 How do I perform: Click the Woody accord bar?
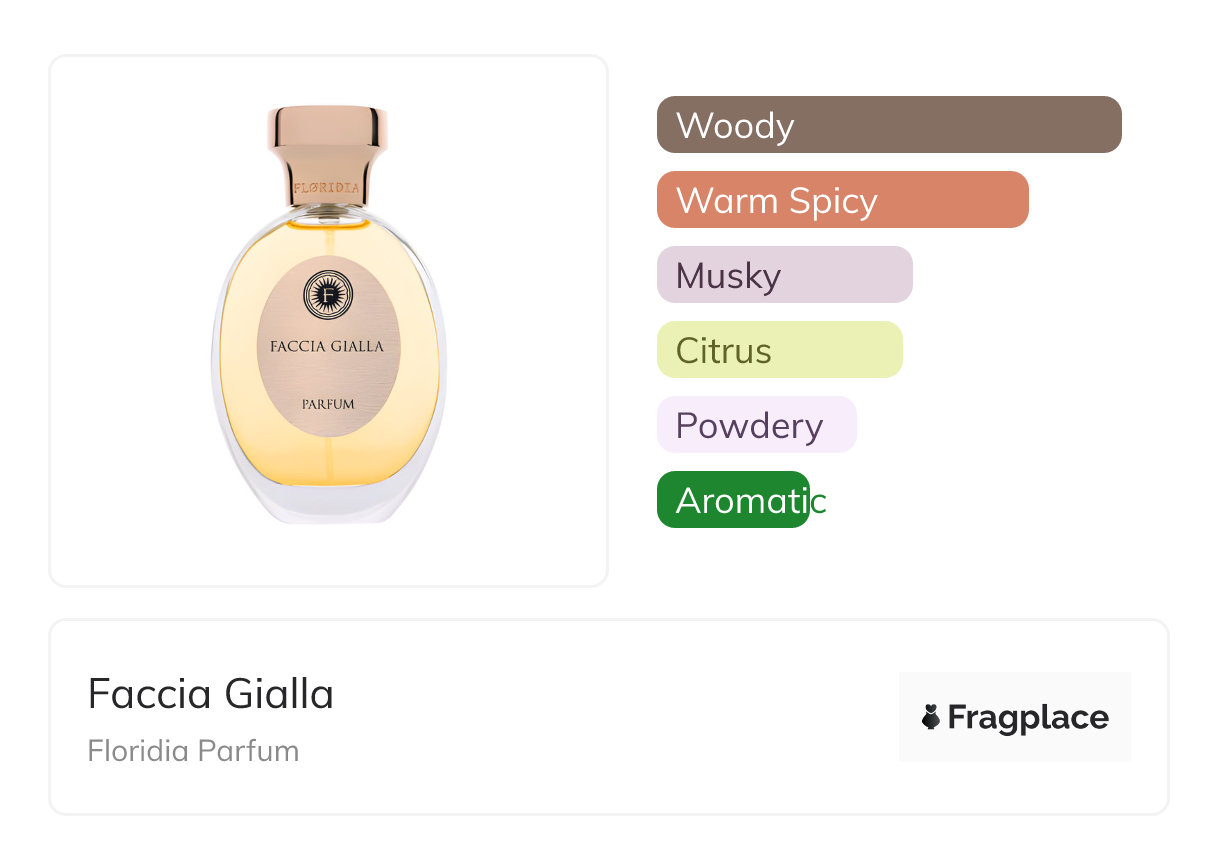click(888, 125)
